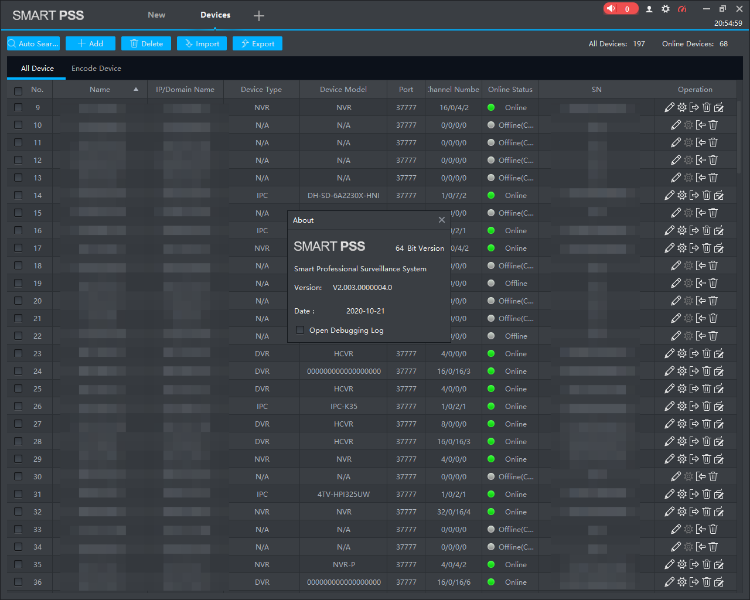Click the Export button

coord(257,44)
